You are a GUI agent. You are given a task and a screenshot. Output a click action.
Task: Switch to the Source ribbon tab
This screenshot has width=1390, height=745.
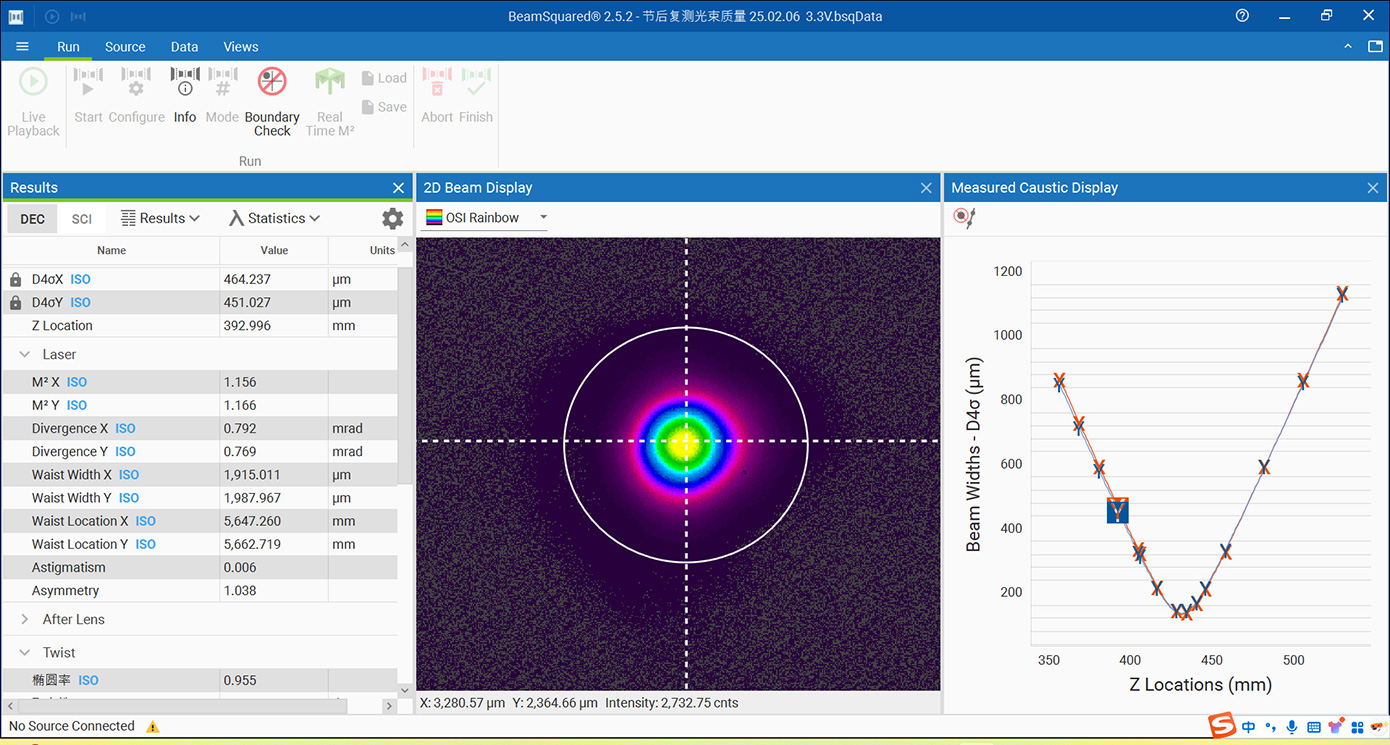125,47
